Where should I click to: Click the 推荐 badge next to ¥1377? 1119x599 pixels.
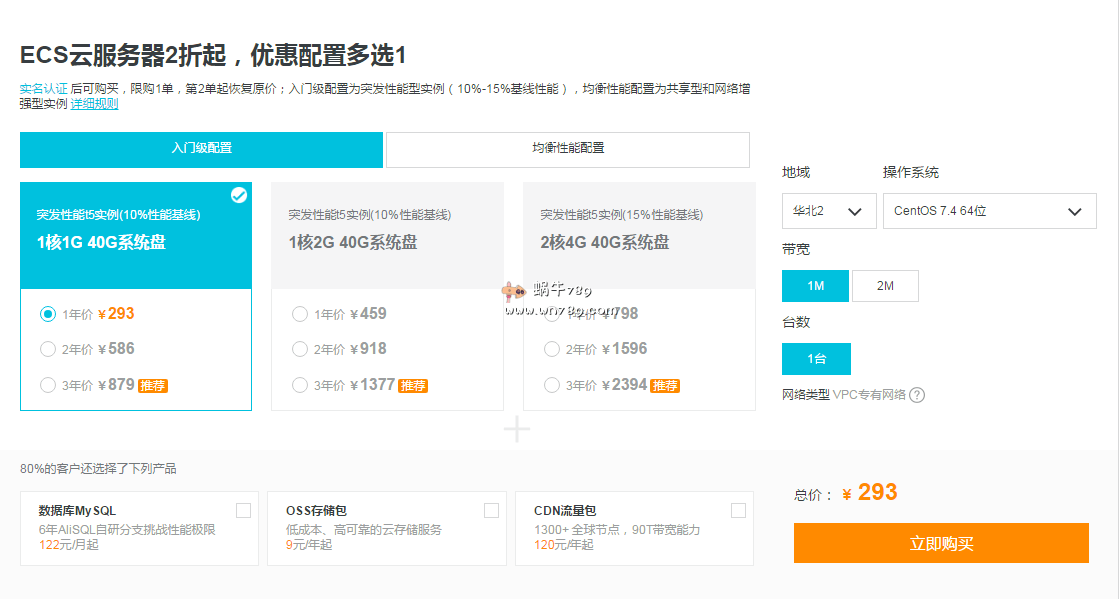click(x=413, y=386)
